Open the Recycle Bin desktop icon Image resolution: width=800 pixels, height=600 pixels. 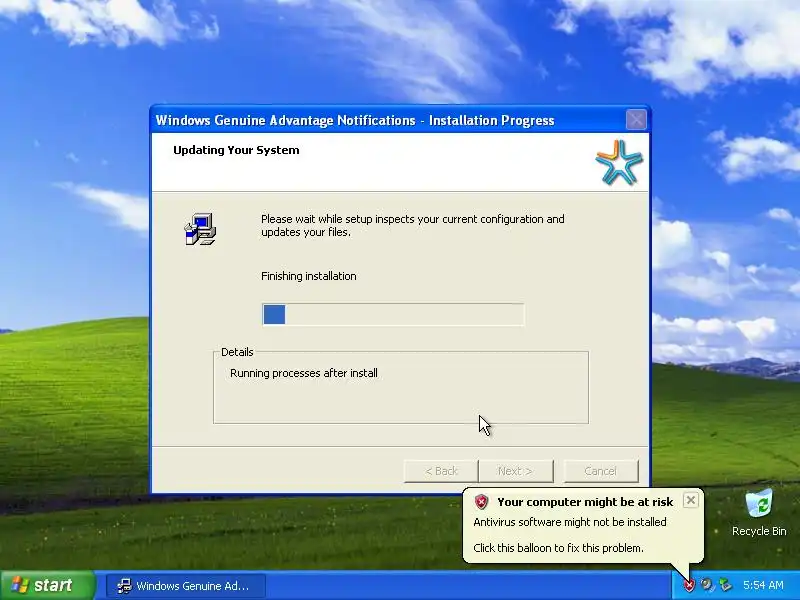(759, 513)
